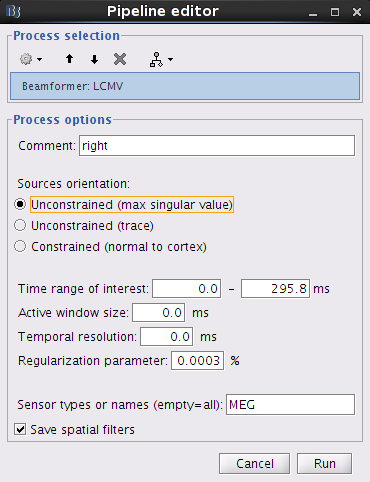Click the Process selection heading

[x=66, y=36]
